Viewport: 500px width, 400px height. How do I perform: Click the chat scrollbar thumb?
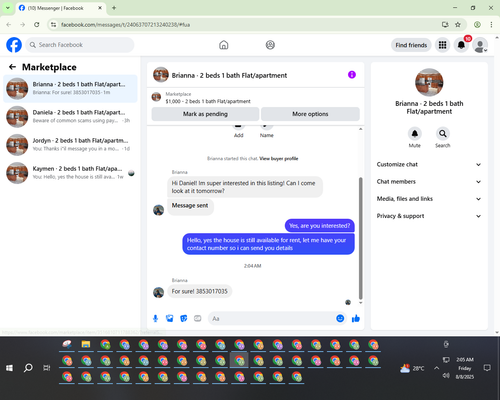click(x=360, y=238)
